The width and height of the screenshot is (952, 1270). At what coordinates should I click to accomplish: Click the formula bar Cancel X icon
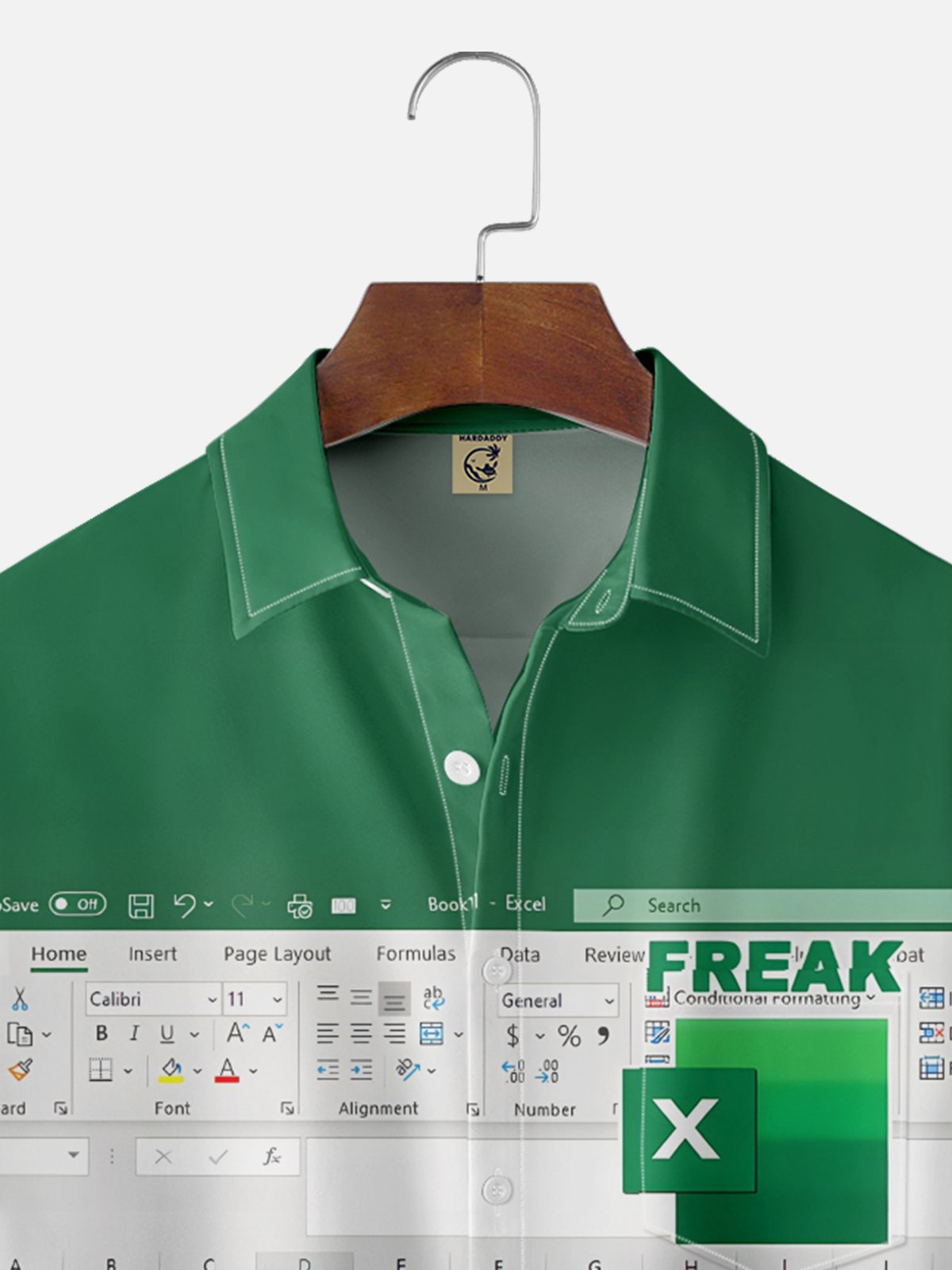tap(163, 1157)
